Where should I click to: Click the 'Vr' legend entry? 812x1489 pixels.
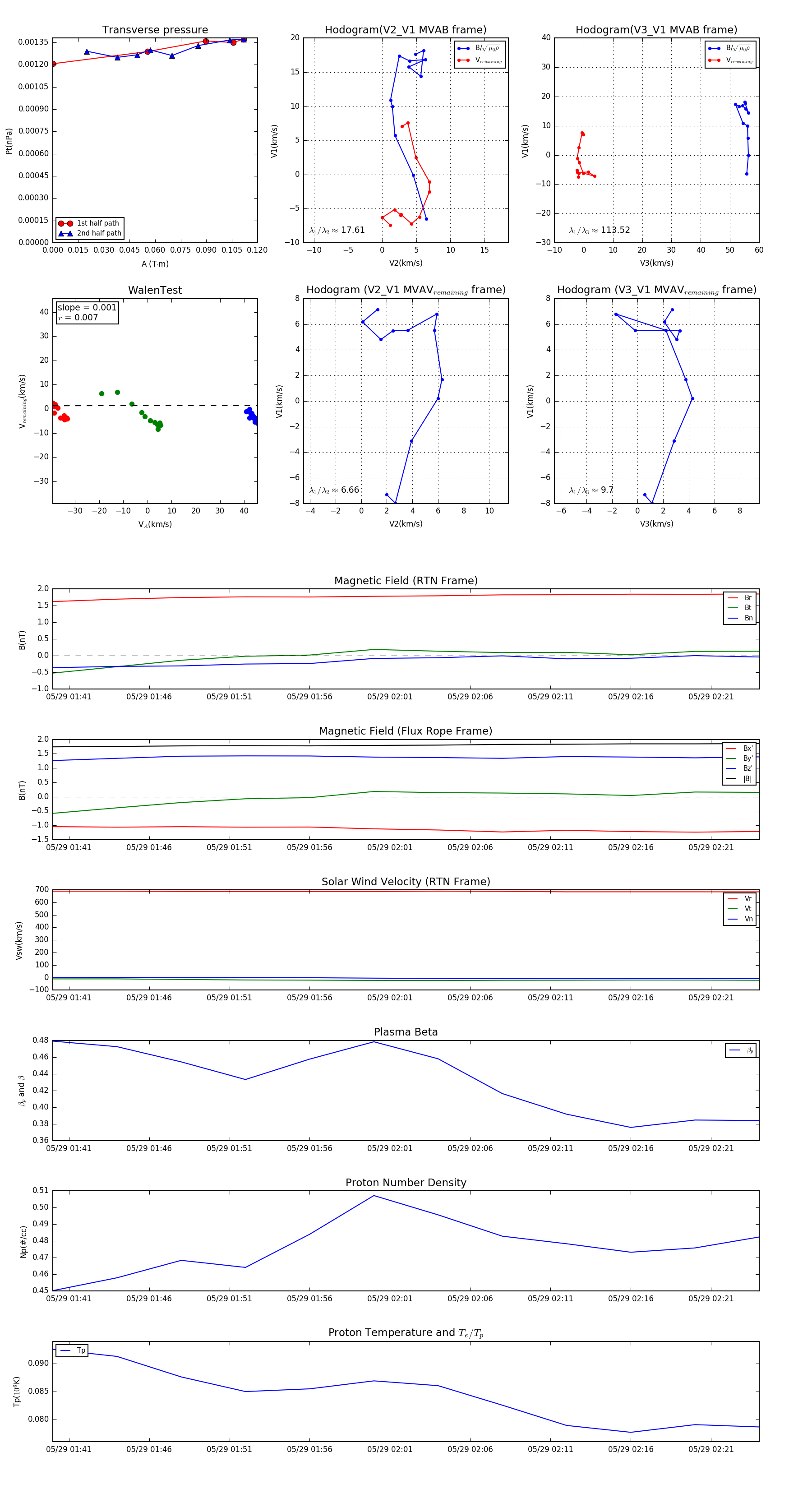740,899
